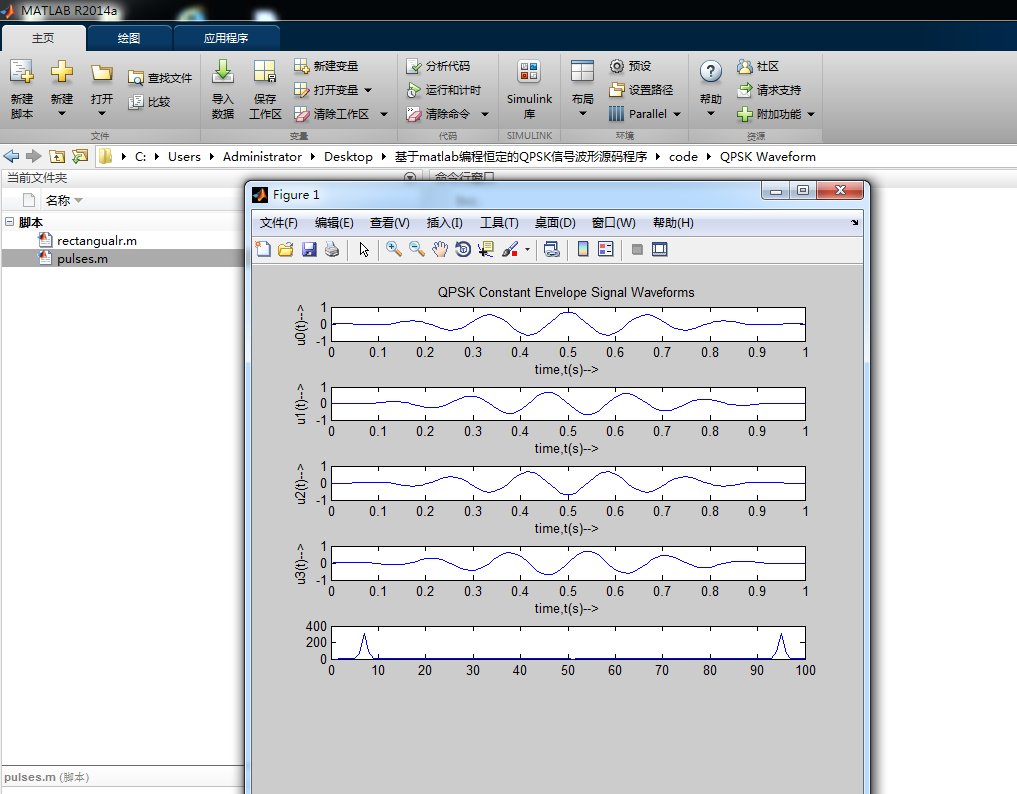Open the Help (帮助) question mark button
The width and height of the screenshot is (1017, 794).
coord(711,71)
